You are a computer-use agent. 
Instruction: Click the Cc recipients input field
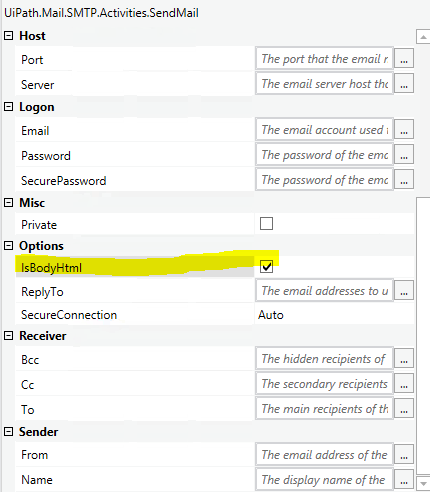(324, 384)
